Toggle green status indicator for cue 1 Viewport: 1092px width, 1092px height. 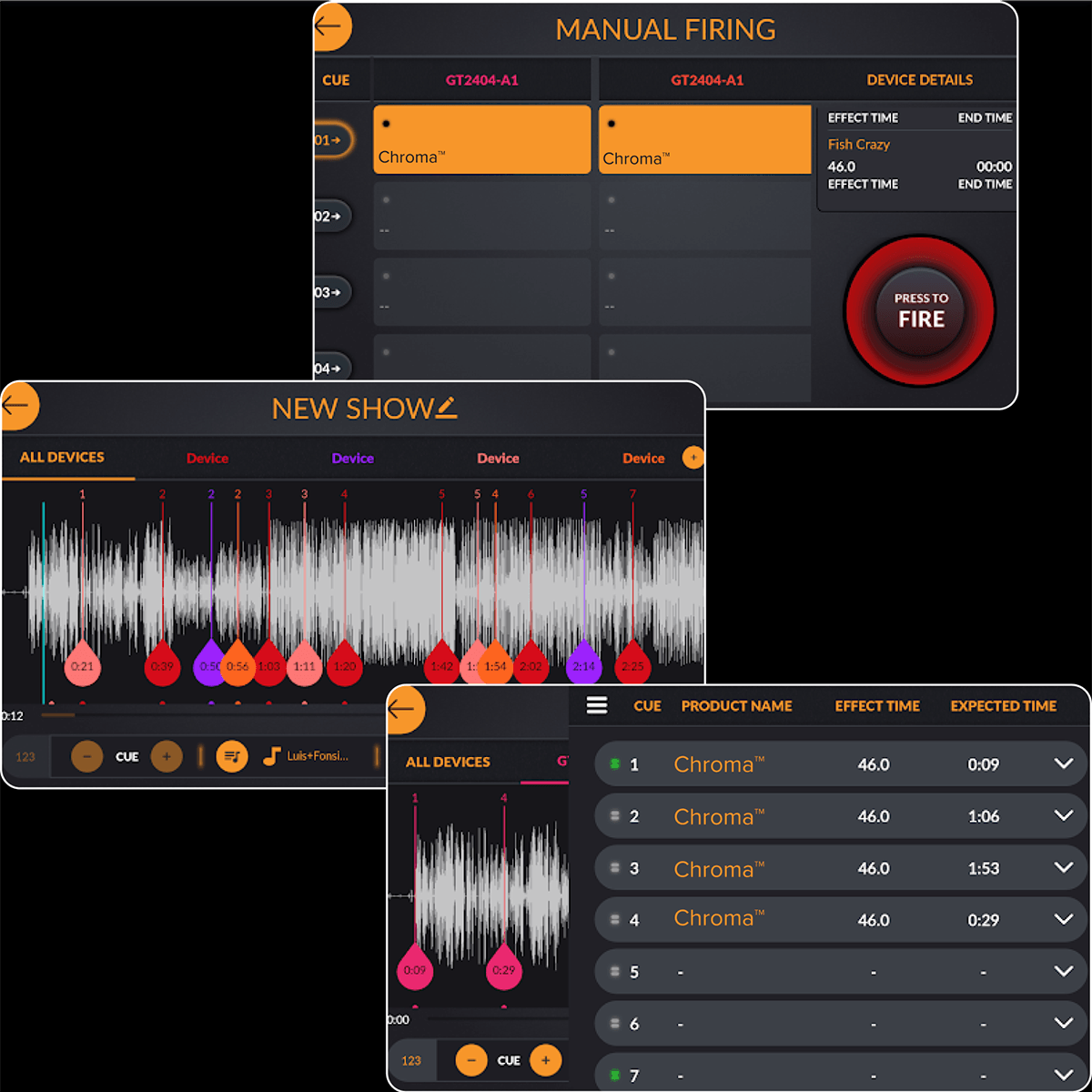point(614,764)
